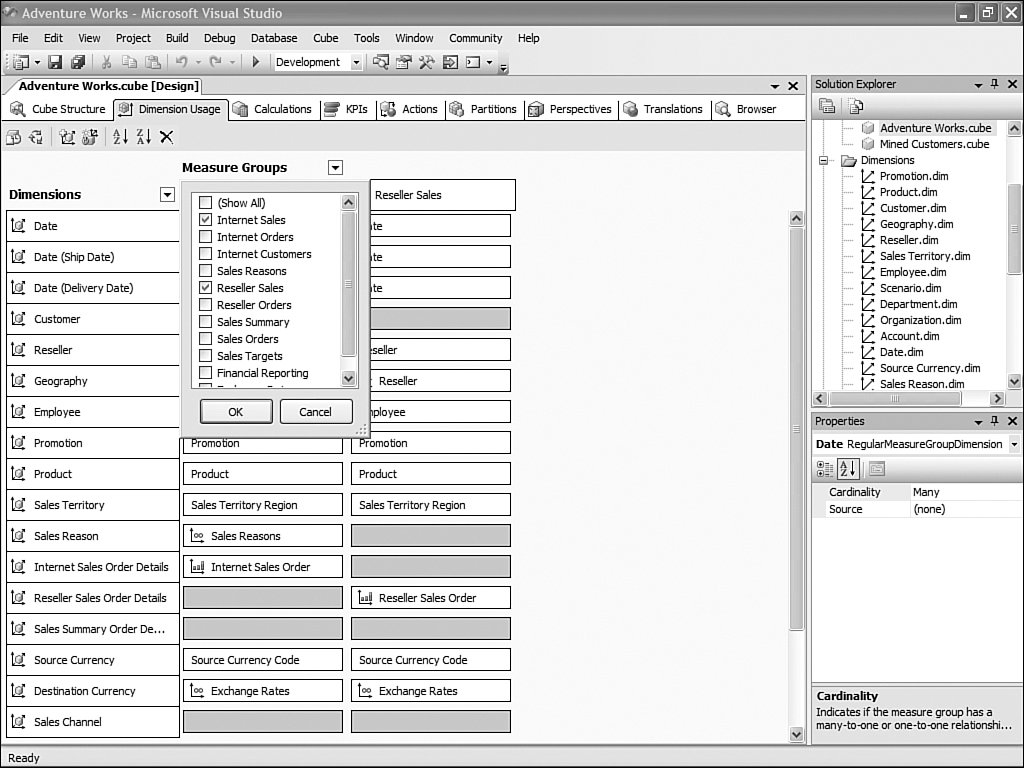Click the Solution Explorer horizontal scrollbar thumb
The width and height of the screenshot is (1024, 768).
tap(895, 398)
